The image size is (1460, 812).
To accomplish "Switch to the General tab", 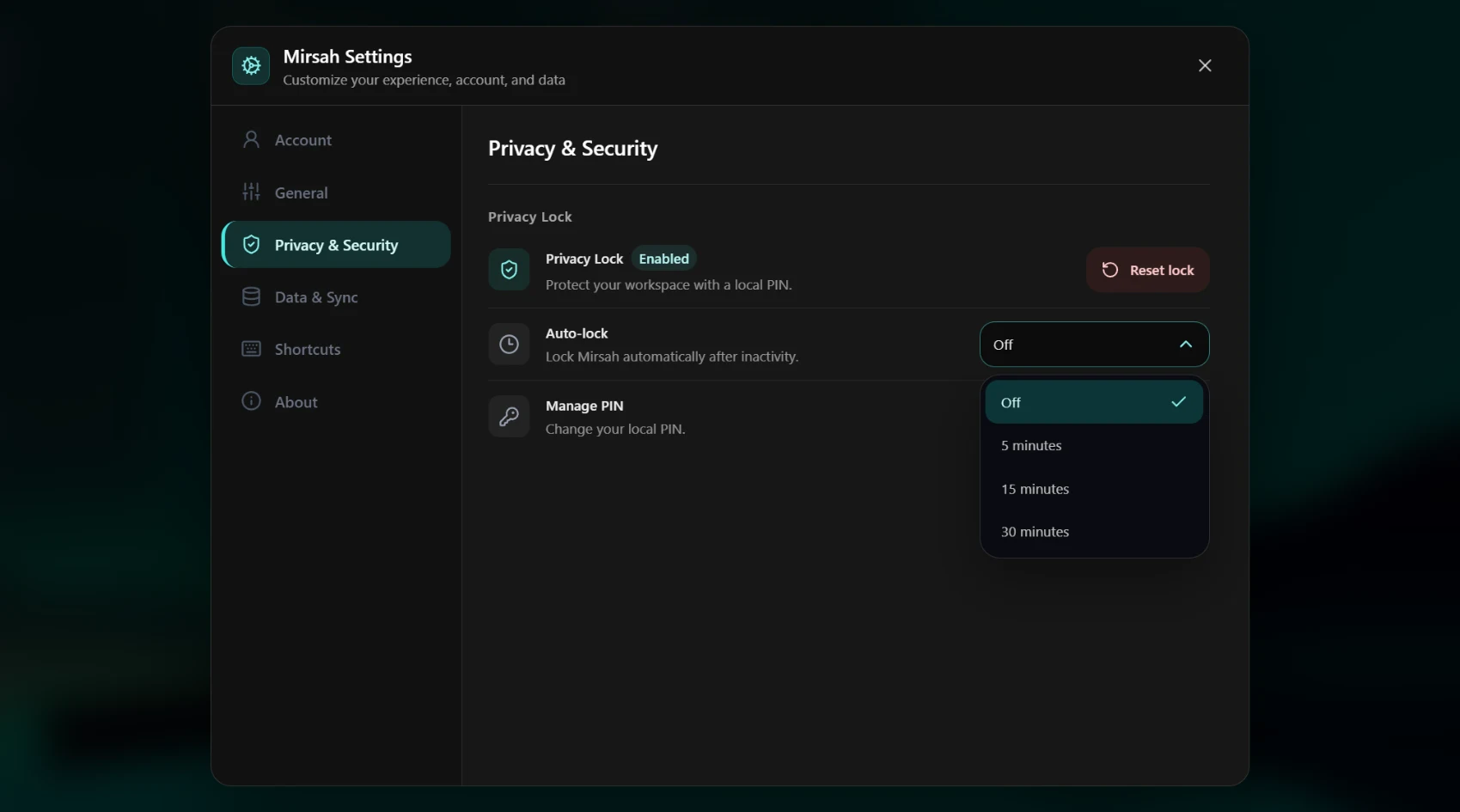I will (x=336, y=192).
